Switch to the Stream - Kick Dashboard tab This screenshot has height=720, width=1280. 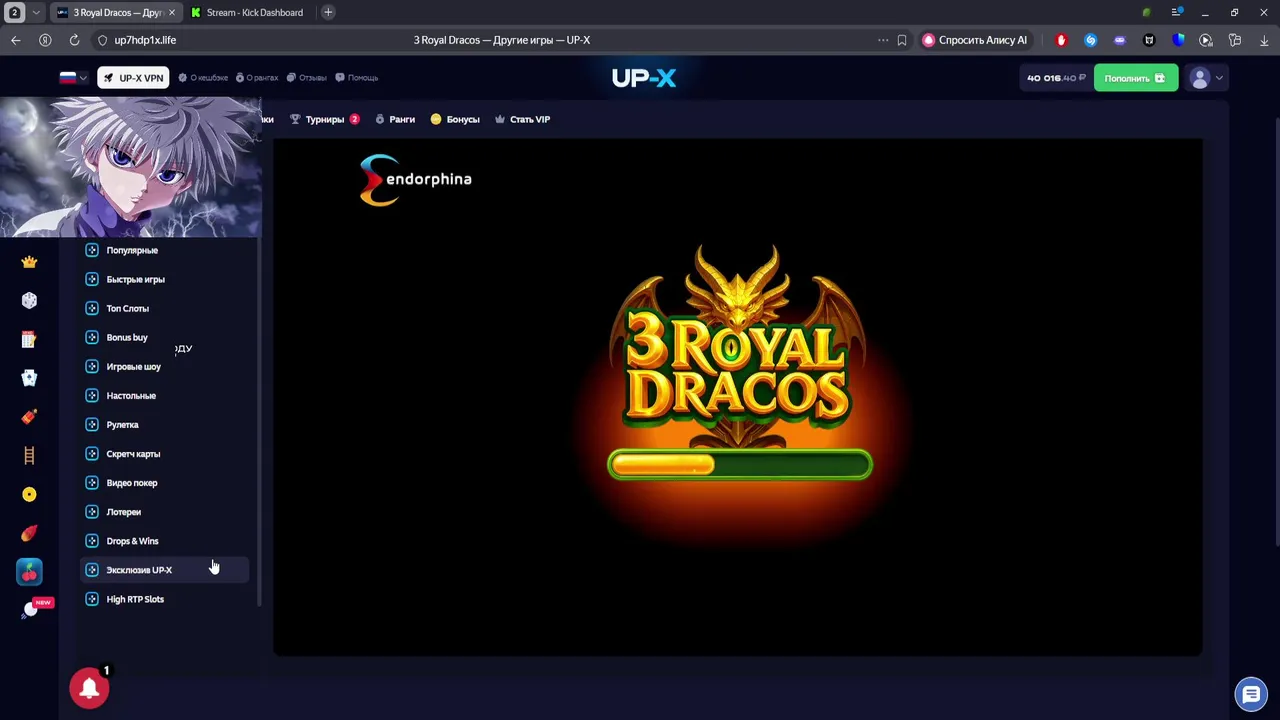(x=248, y=13)
